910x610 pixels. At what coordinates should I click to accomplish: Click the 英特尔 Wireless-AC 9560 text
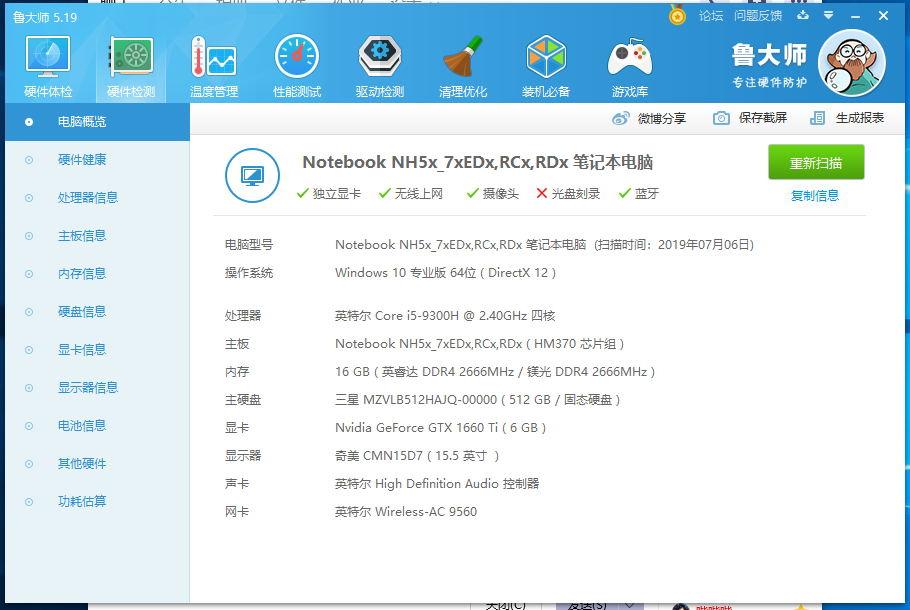click(x=406, y=512)
